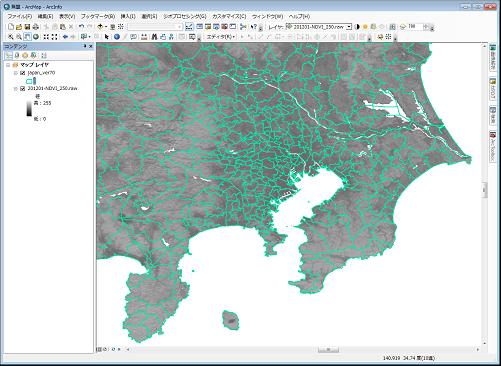Save the map with the floppy disk icon
The image size is (501, 366).
click(x=27, y=27)
